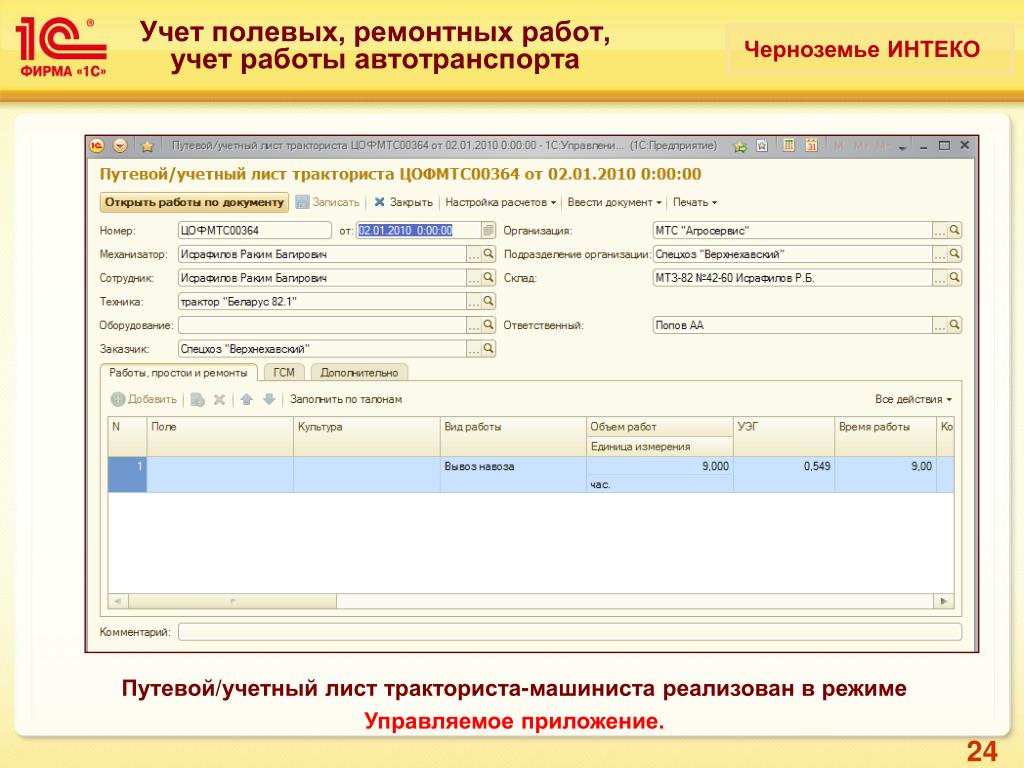
Task: Click the add-to-favorites star icon with green plus
Action: point(740,146)
